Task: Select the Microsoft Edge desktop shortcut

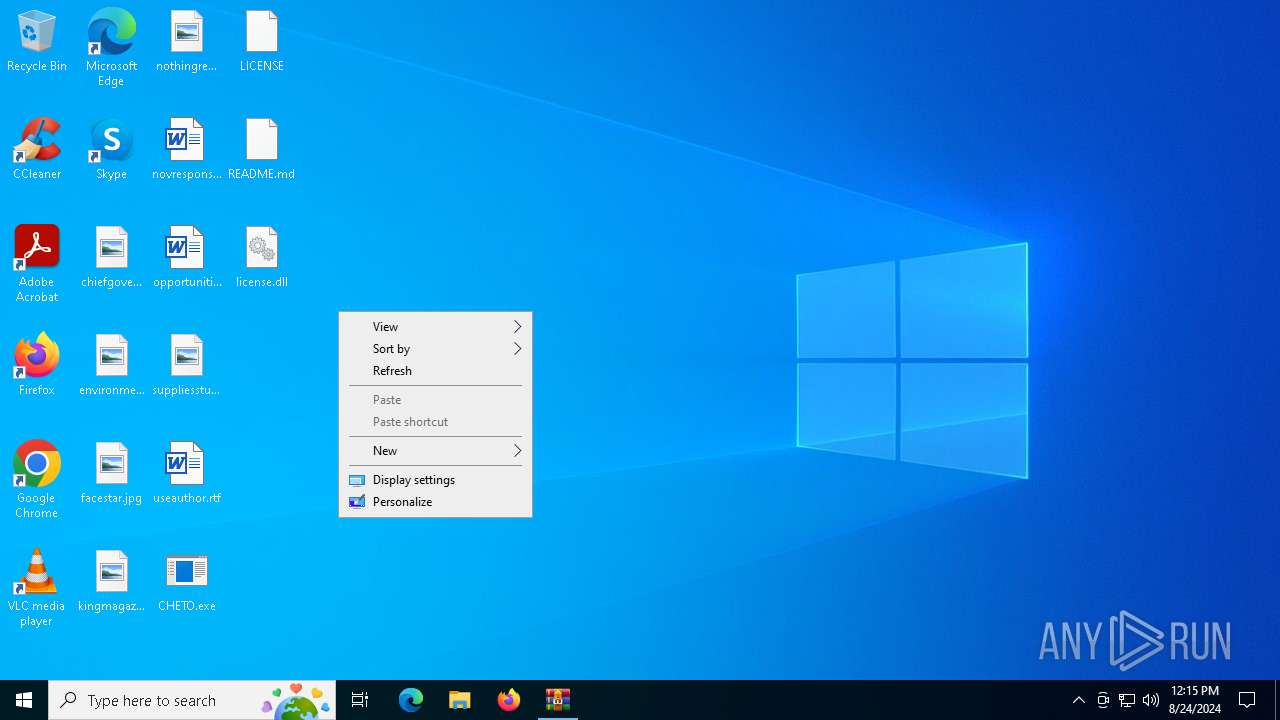Action: (x=111, y=48)
